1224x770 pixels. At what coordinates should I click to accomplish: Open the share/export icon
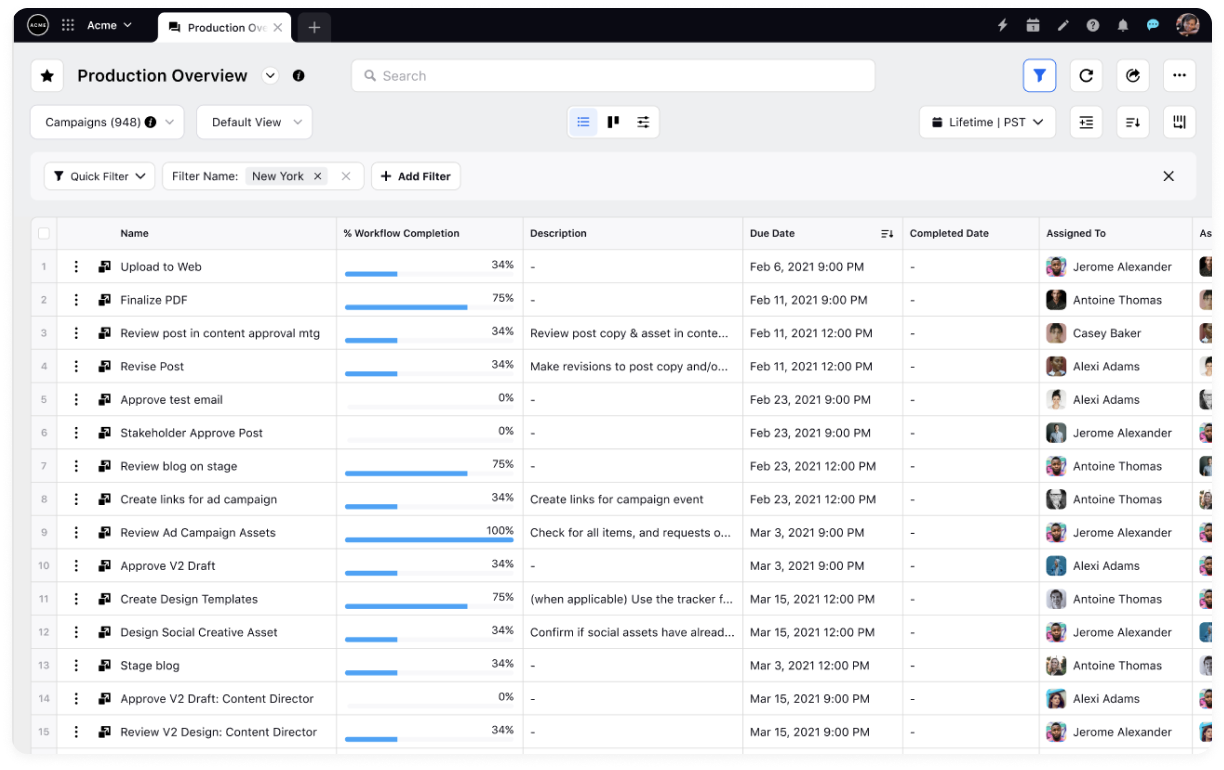coord(1132,75)
